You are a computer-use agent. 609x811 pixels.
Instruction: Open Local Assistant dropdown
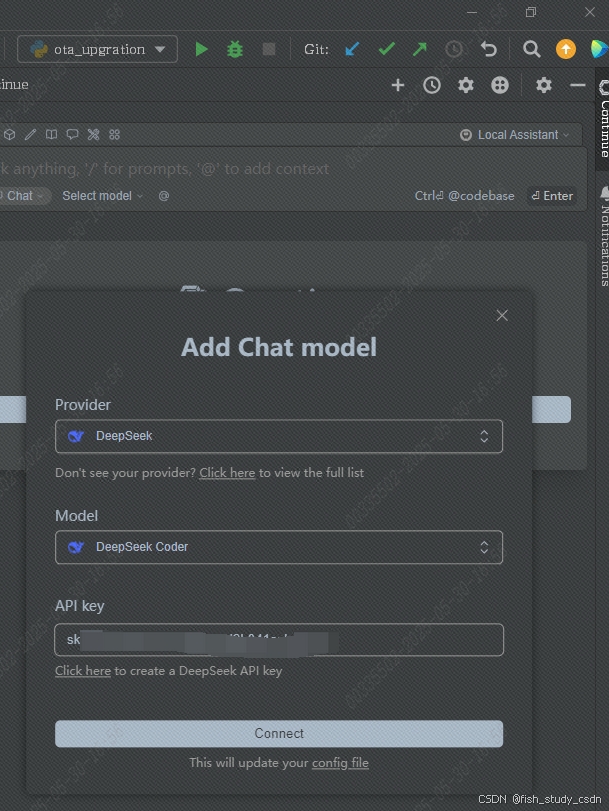tap(515, 135)
